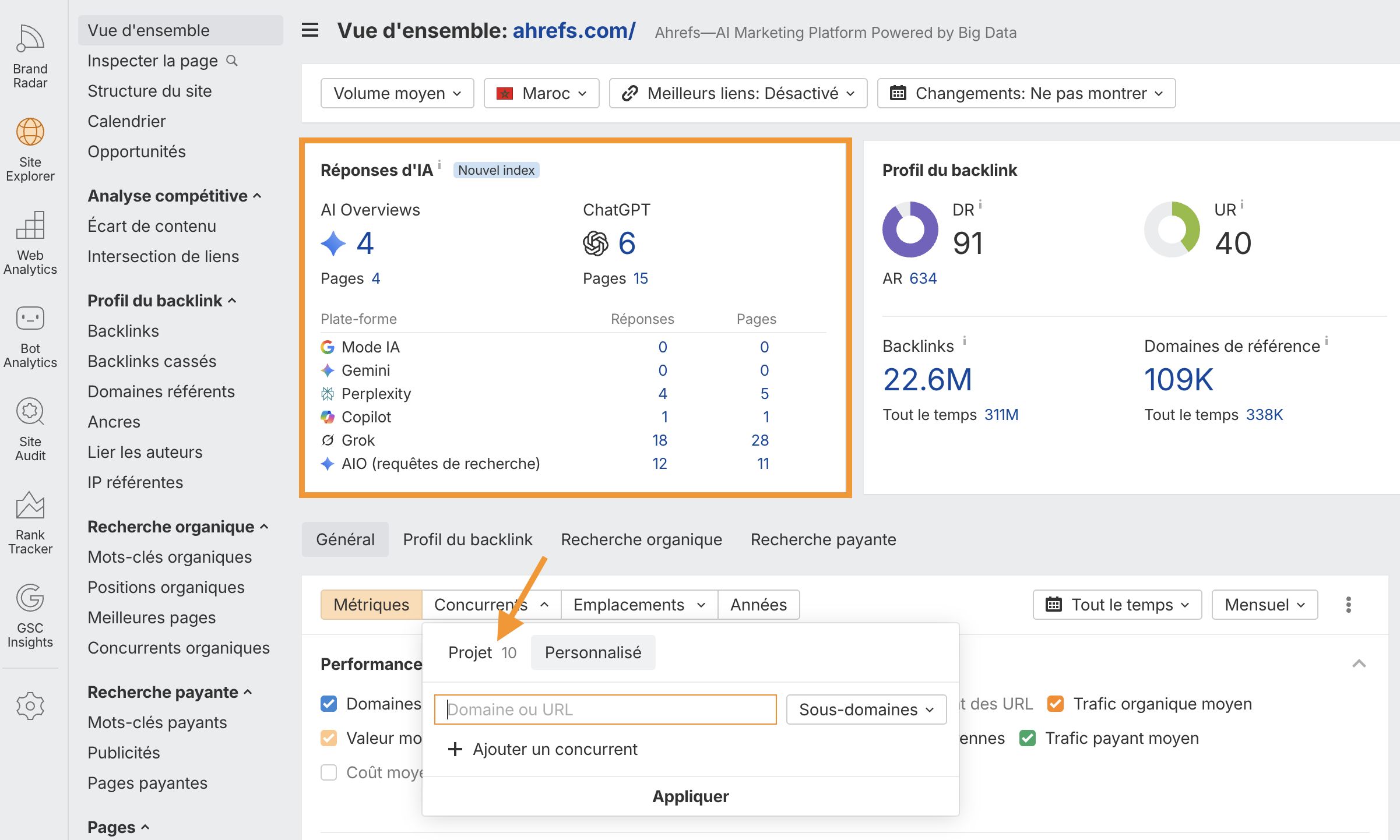This screenshot has width=1400, height=840.
Task: Click the Copilot icon
Action: click(x=328, y=417)
